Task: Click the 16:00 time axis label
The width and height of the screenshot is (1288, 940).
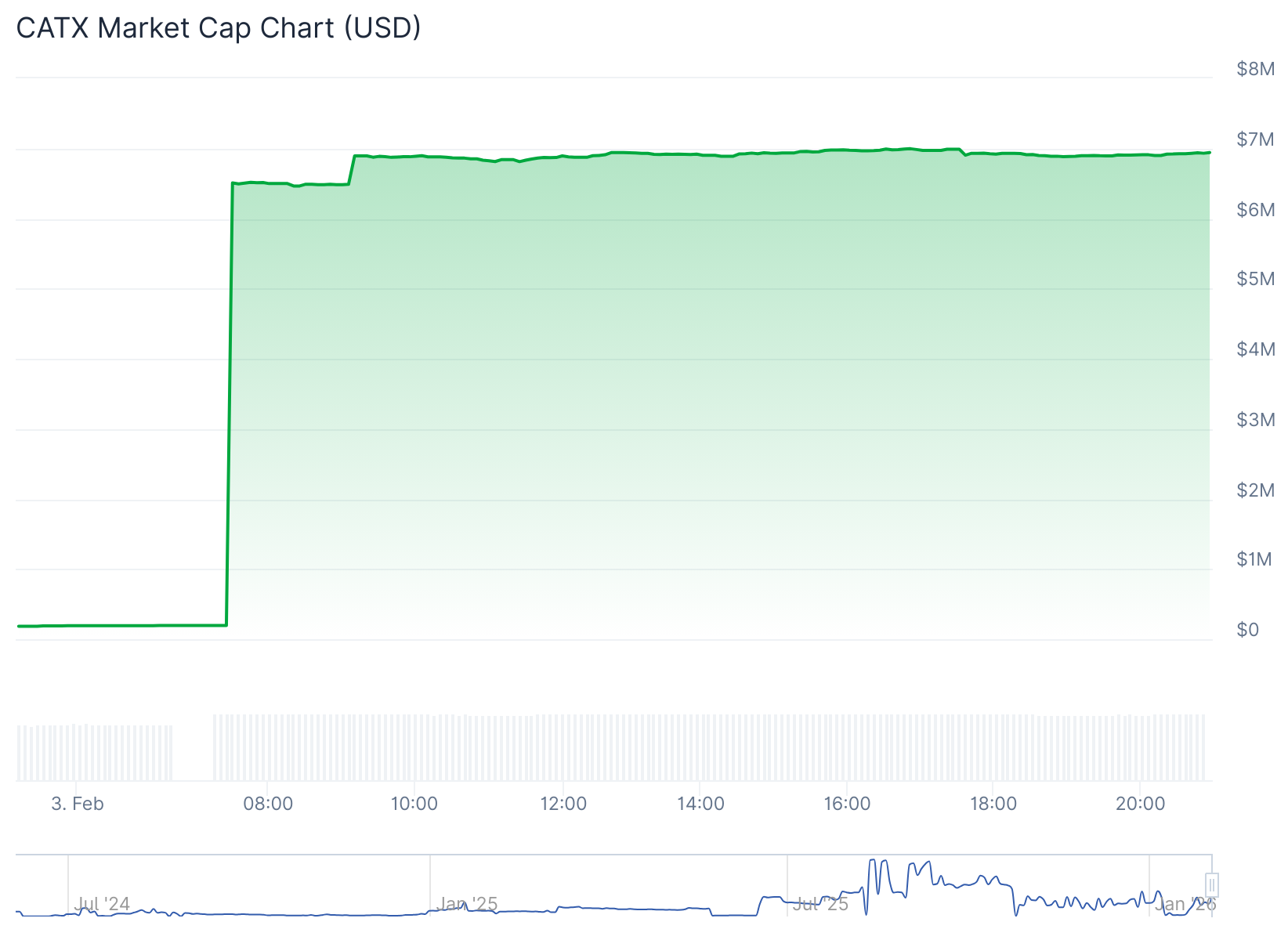Action: point(847,804)
